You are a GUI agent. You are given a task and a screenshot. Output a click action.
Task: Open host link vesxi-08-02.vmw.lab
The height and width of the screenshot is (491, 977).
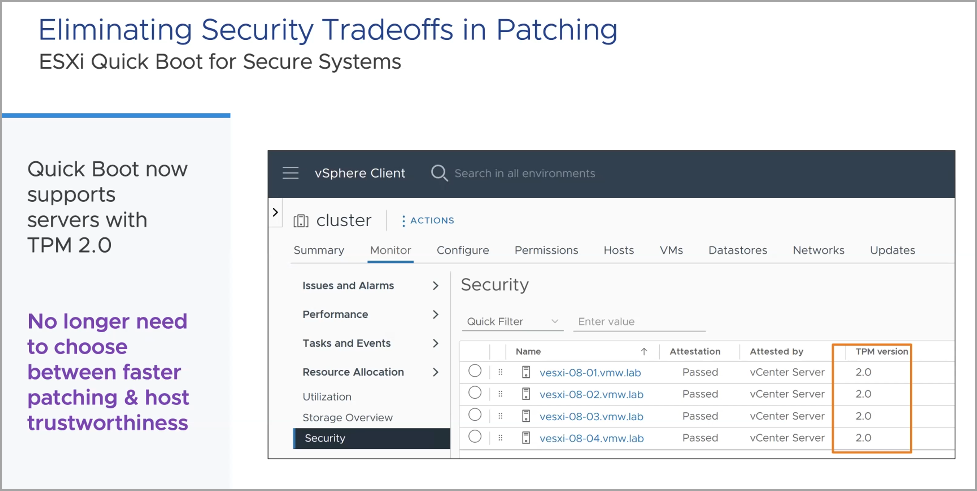(591, 394)
